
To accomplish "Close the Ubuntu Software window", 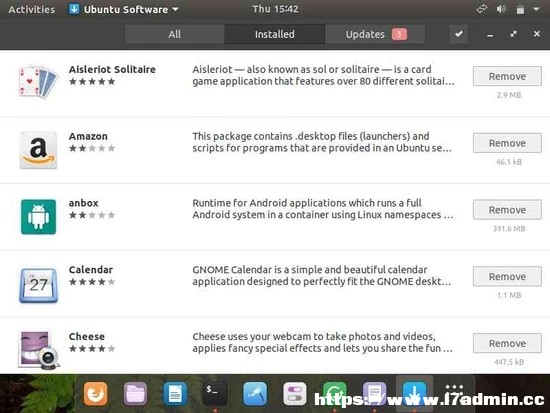I will [537, 34].
